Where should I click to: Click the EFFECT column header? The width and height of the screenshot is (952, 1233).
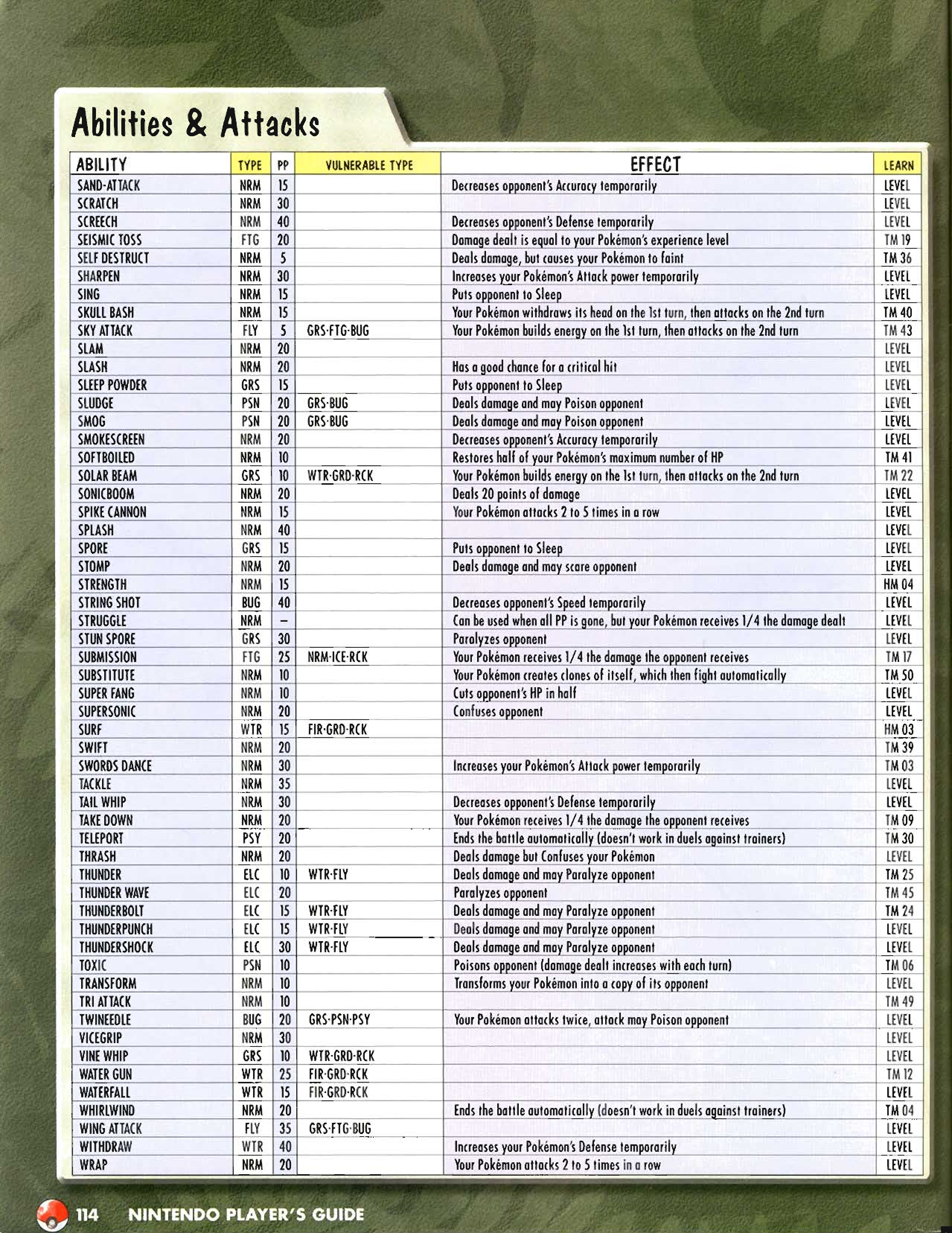click(x=655, y=164)
